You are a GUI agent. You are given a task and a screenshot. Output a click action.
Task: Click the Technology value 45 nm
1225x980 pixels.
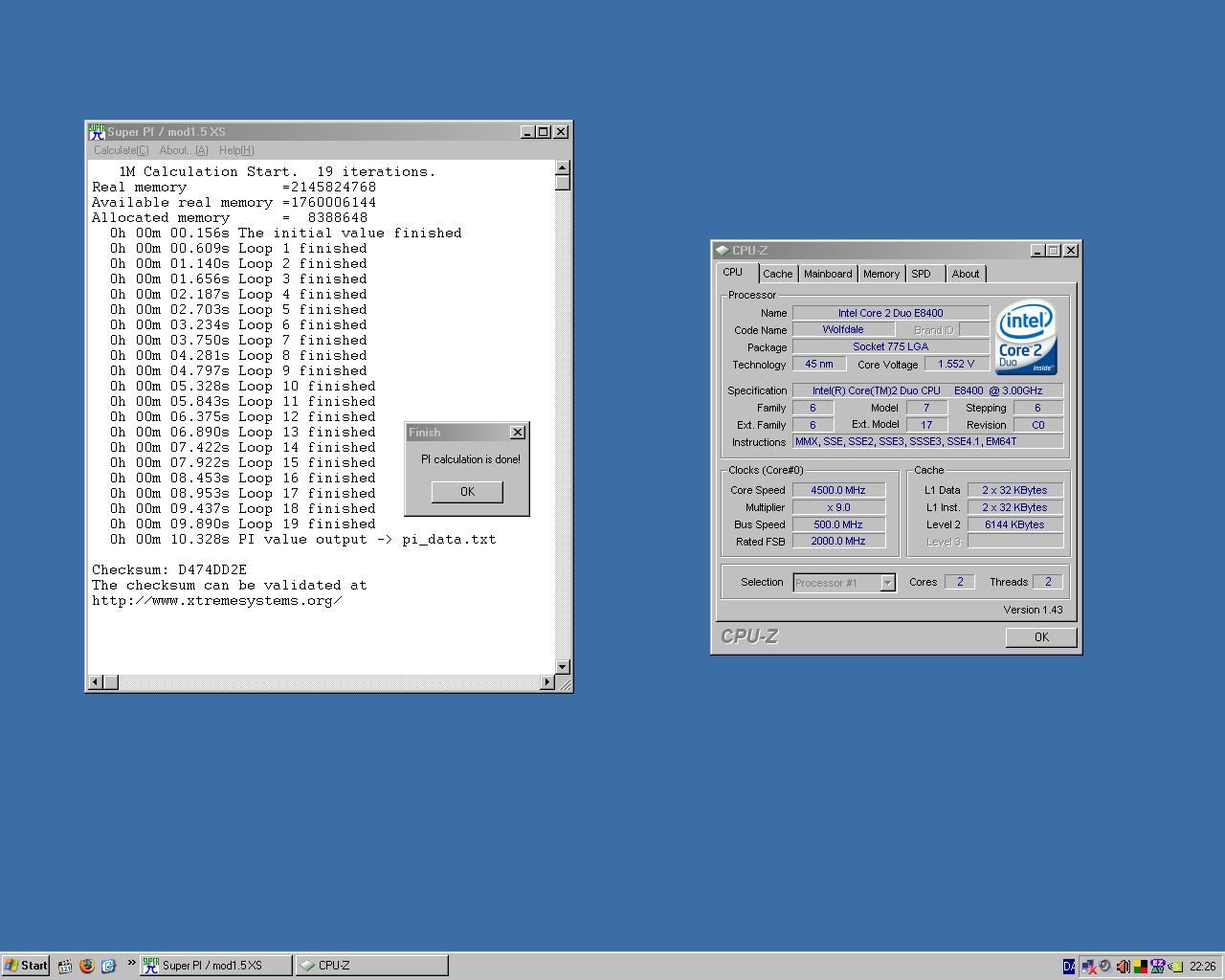[819, 364]
